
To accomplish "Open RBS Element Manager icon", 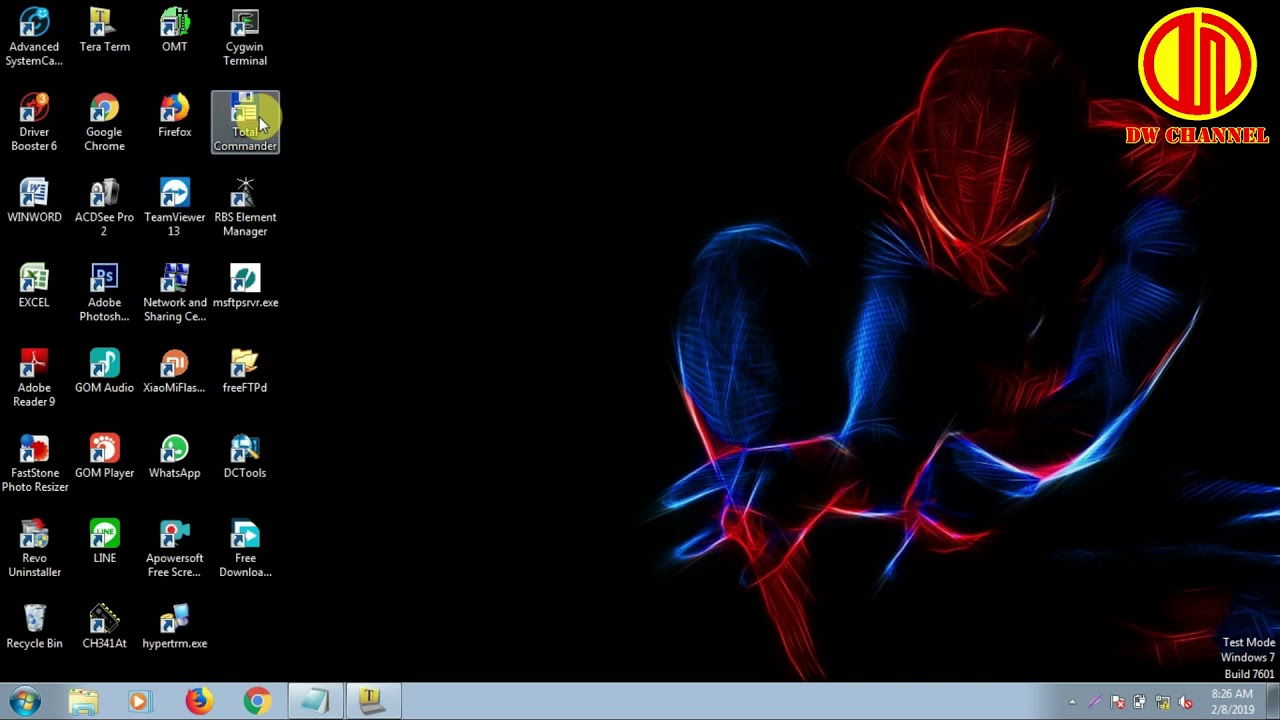I will click(x=245, y=207).
